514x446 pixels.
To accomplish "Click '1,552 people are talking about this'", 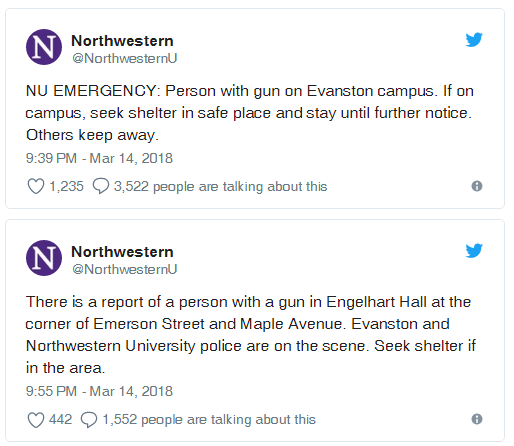I will (209, 419).
